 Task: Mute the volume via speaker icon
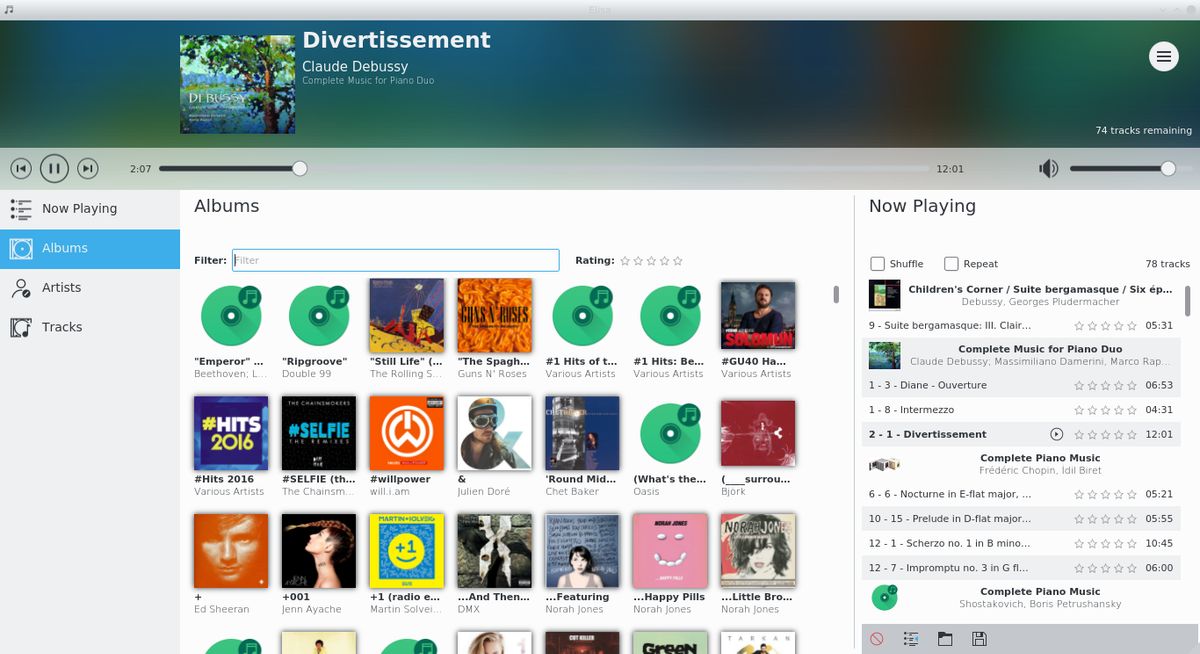[x=1048, y=168]
